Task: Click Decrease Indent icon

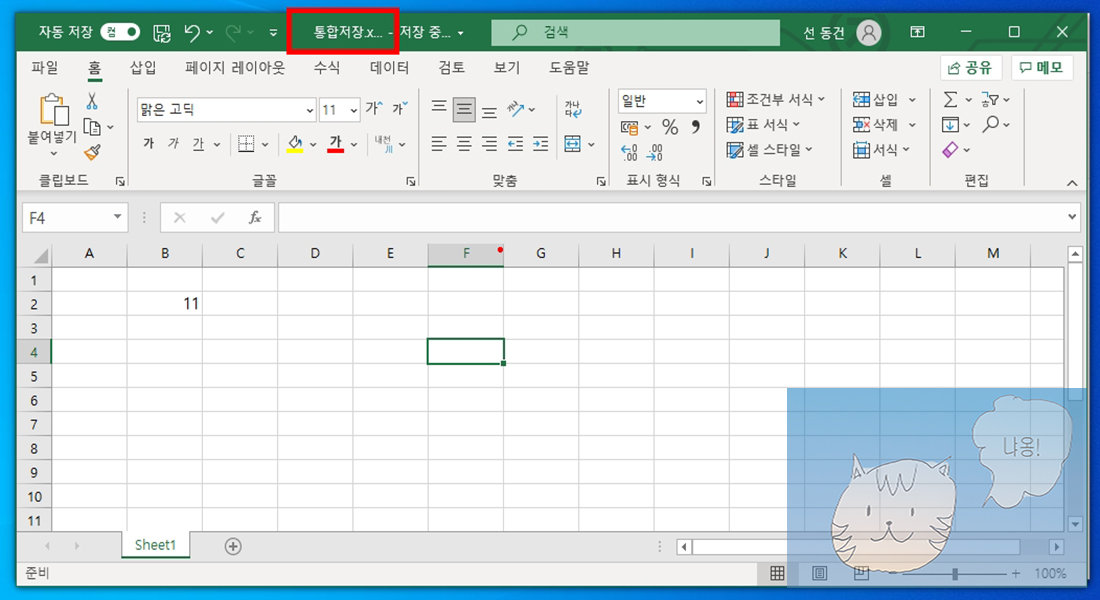Action: (515, 145)
